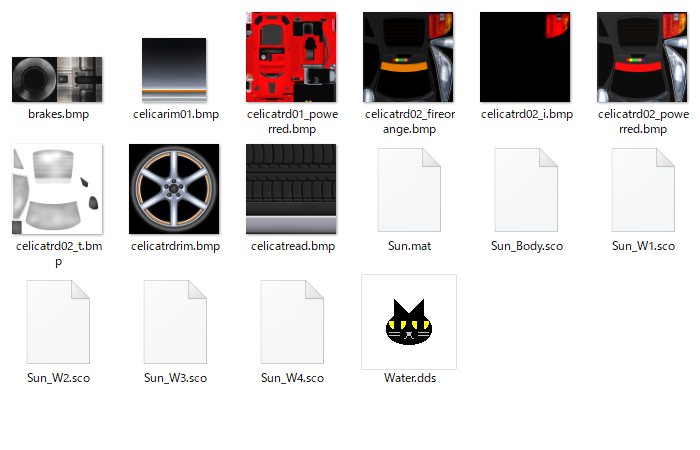Click the celicatrd01_powerred.bmp red texture thumbnail
The height and width of the screenshot is (450, 700).
coord(292,58)
